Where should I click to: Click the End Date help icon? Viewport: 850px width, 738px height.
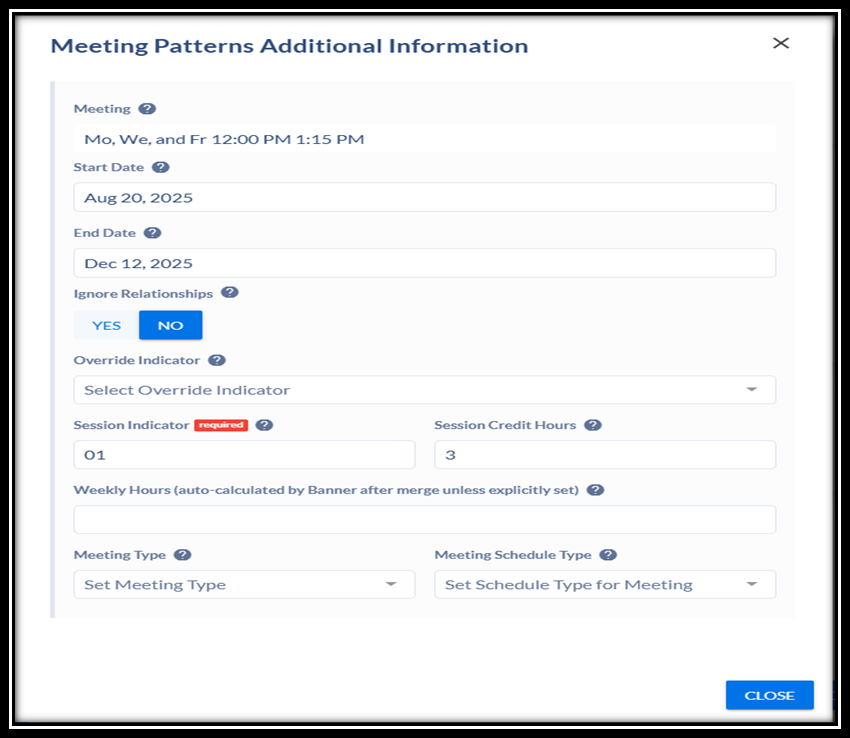click(x=152, y=233)
